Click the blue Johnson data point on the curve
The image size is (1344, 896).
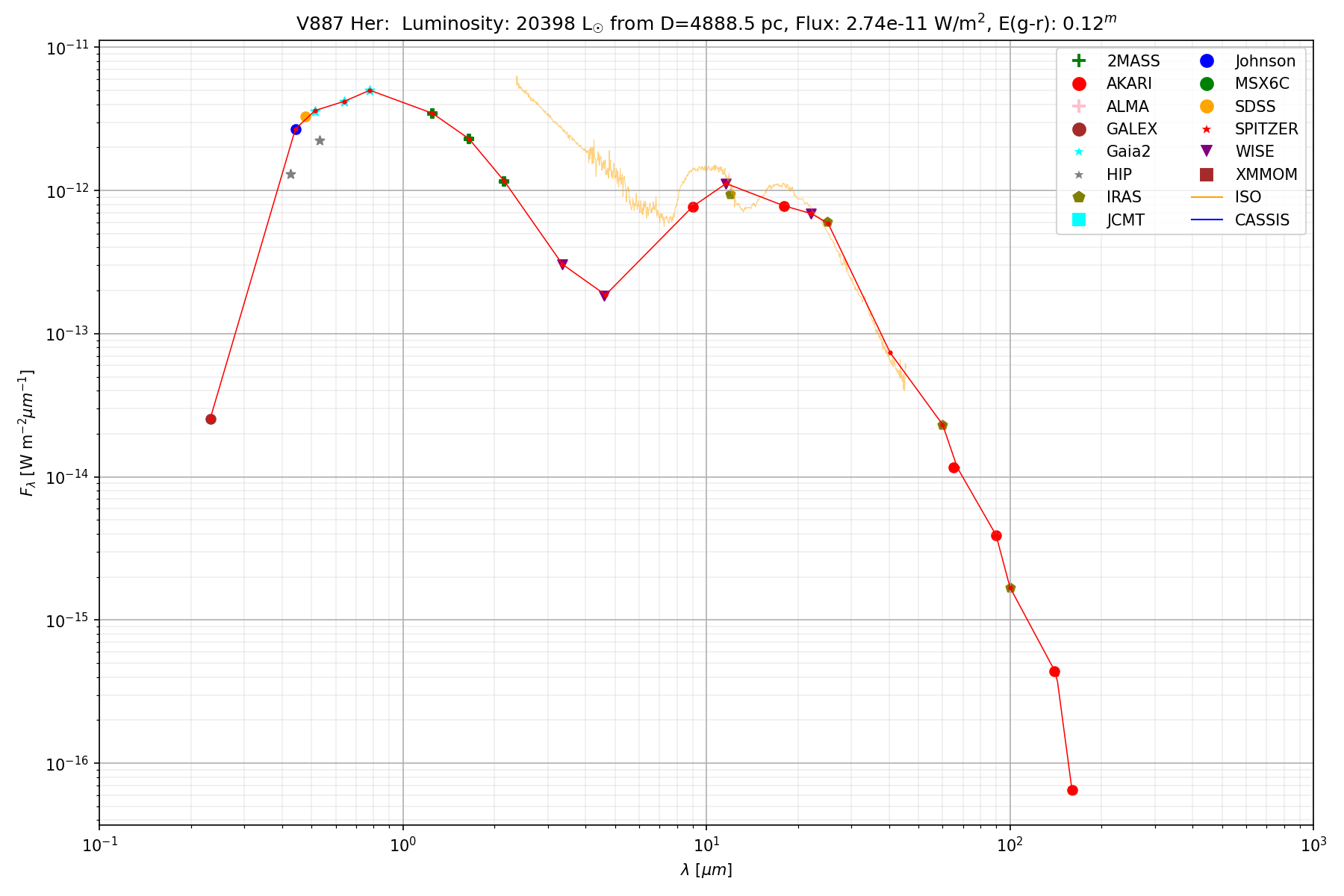click(x=296, y=129)
